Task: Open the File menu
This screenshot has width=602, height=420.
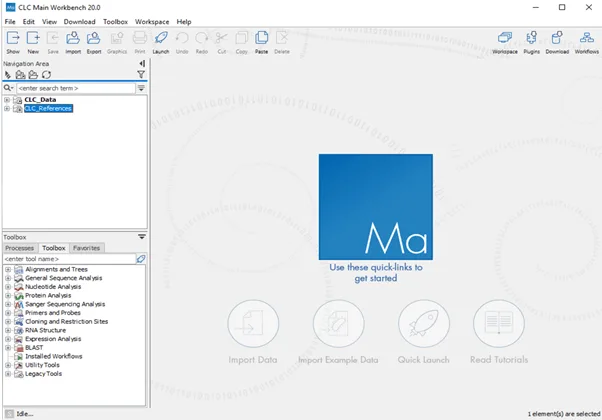Action: pos(10,22)
